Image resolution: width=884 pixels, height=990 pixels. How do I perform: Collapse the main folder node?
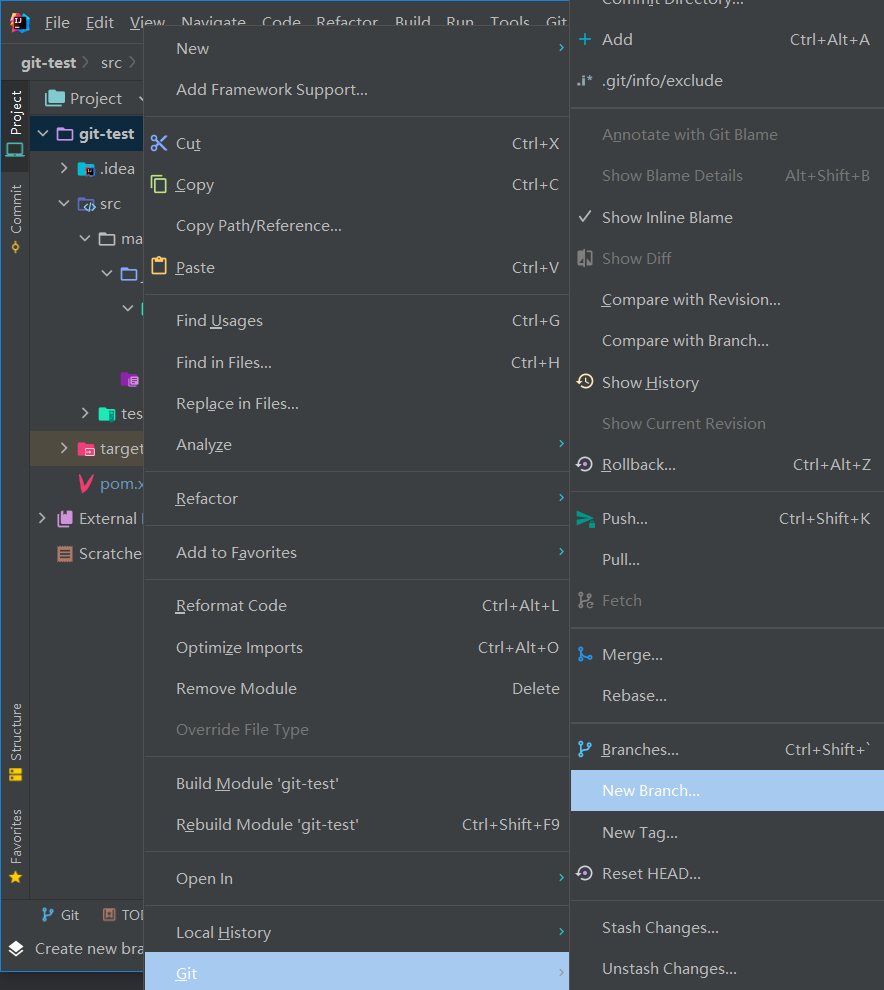(x=85, y=239)
